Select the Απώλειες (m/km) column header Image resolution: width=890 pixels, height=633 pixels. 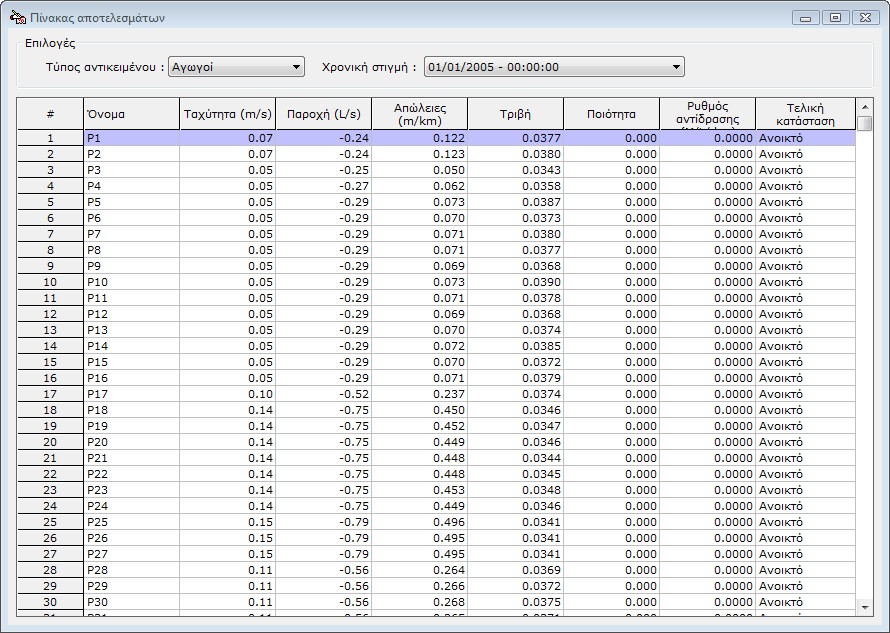tap(419, 114)
